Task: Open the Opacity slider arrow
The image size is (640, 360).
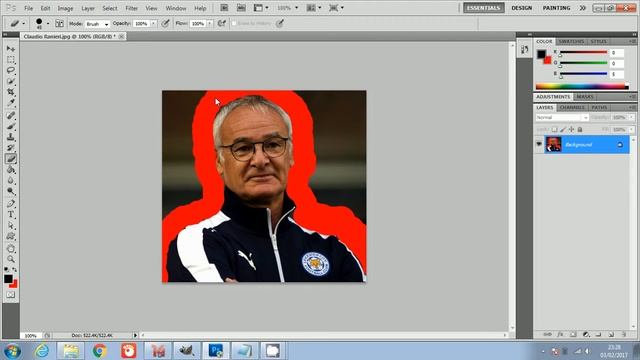Action: [153, 24]
